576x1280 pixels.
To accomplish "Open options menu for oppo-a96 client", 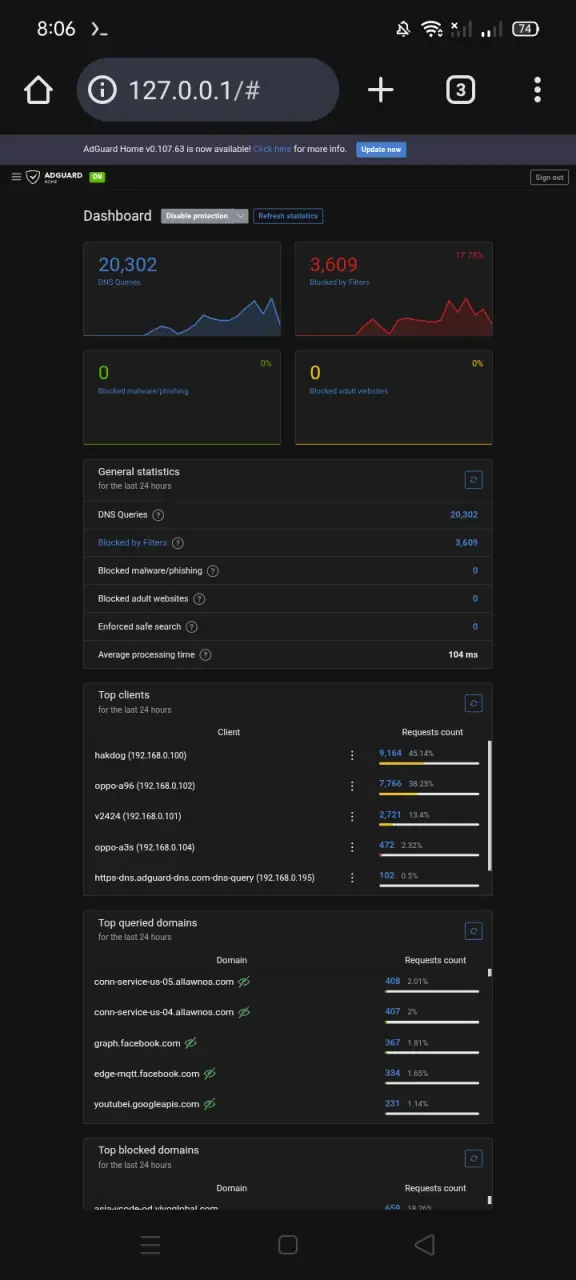I will [x=352, y=787].
